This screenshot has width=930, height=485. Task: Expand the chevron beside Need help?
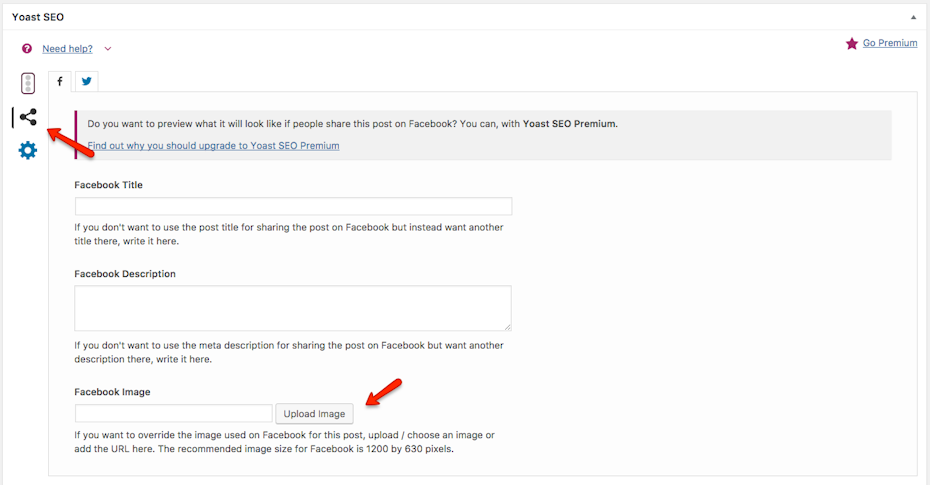[108, 49]
